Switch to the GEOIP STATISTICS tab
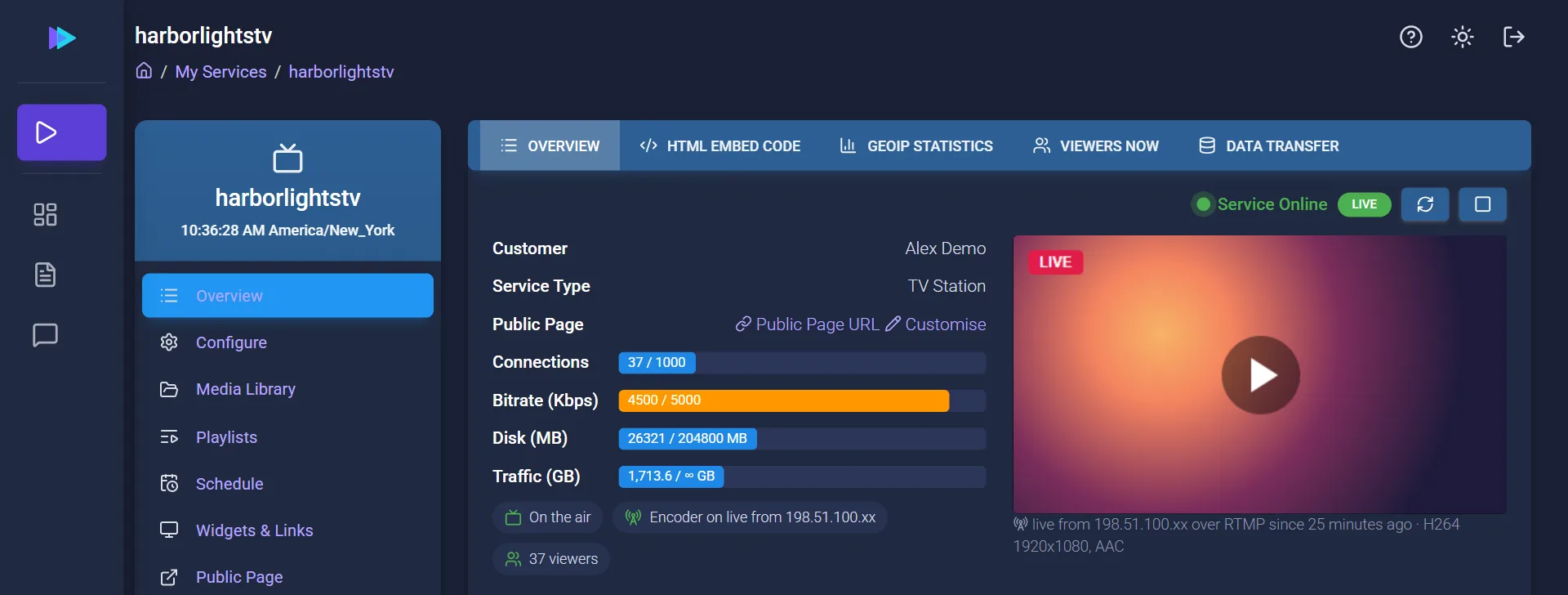 point(916,145)
